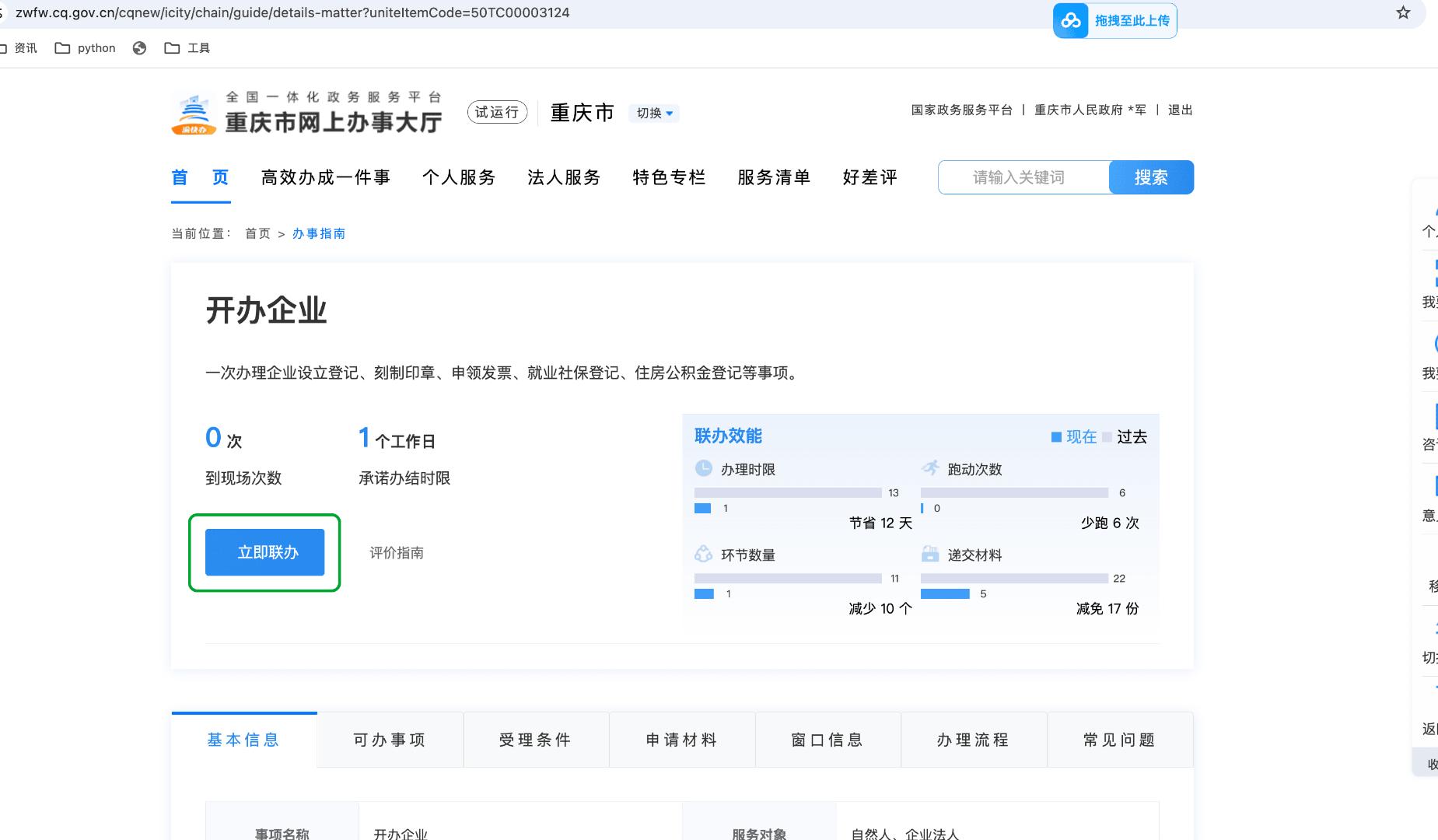Switch to the 申请材料 tab
Image resolution: width=1438 pixels, height=840 pixels.
(681, 740)
